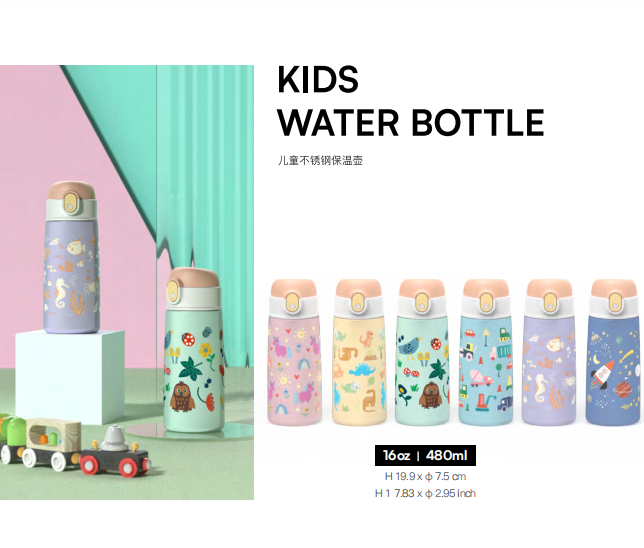The height and width of the screenshot is (548, 644).
Task: Click the large green owl bottle in photo
Action: point(194,350)
